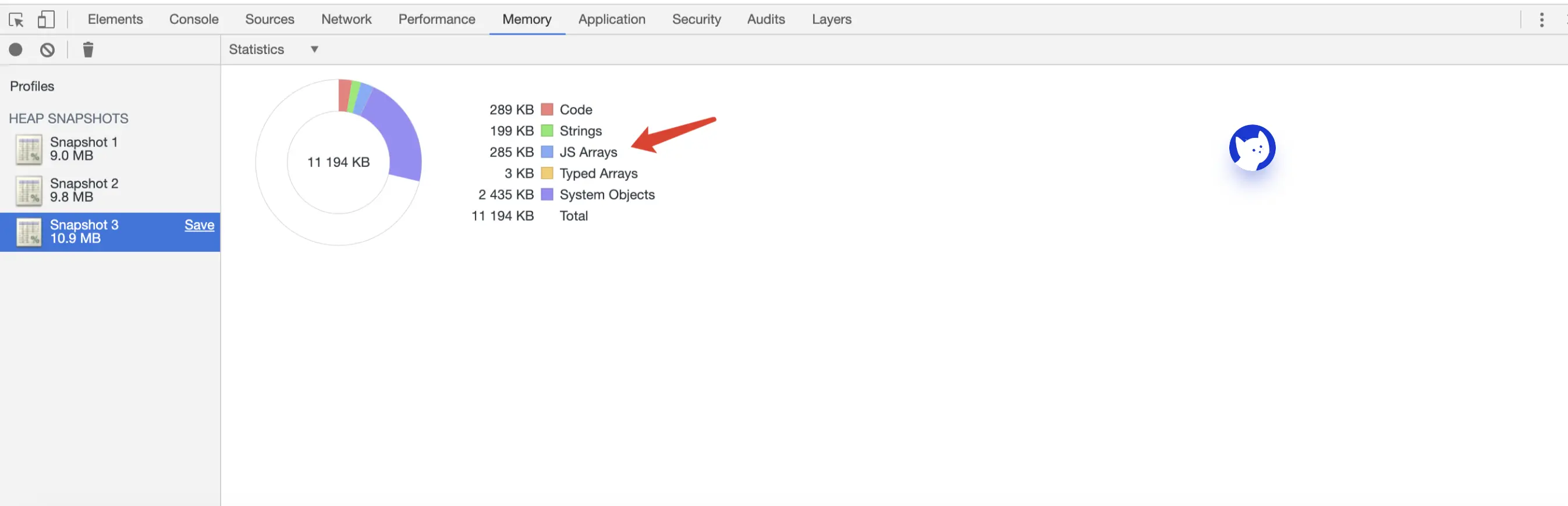This screenshot has width=1568, height=506.
Task: Click the inspect element picker icon
Action: point(16,20)
